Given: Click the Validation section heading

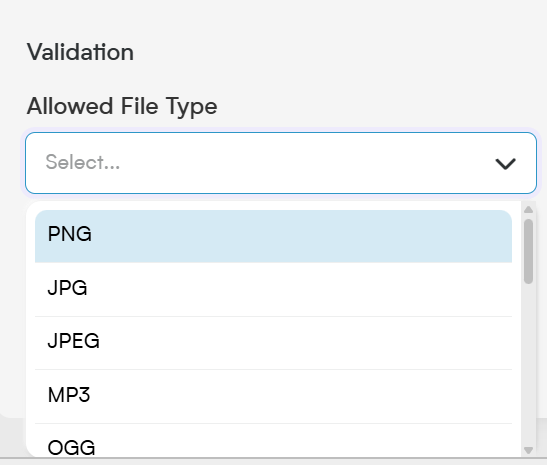Looking at the screenshot, I should point(80,52).
